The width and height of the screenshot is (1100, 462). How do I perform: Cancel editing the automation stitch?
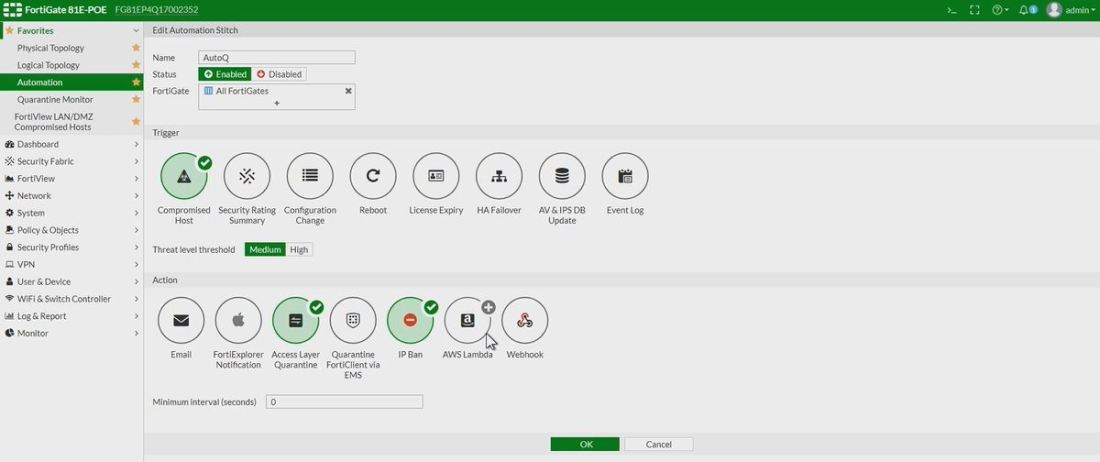pos(658,444)
